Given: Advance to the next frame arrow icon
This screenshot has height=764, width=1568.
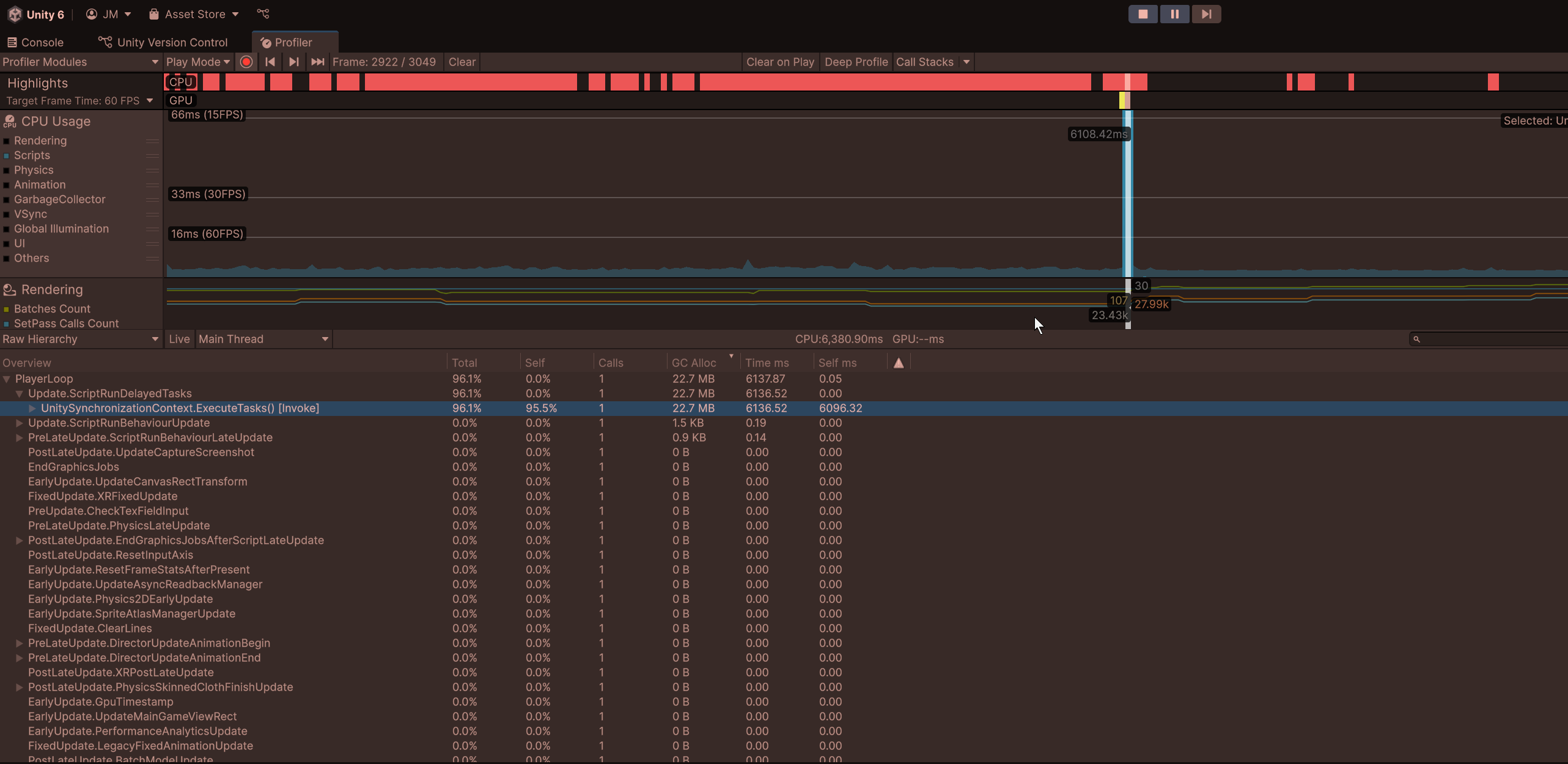Looking at the screenshot, I should pyautogui.click(x=293, y=62).
